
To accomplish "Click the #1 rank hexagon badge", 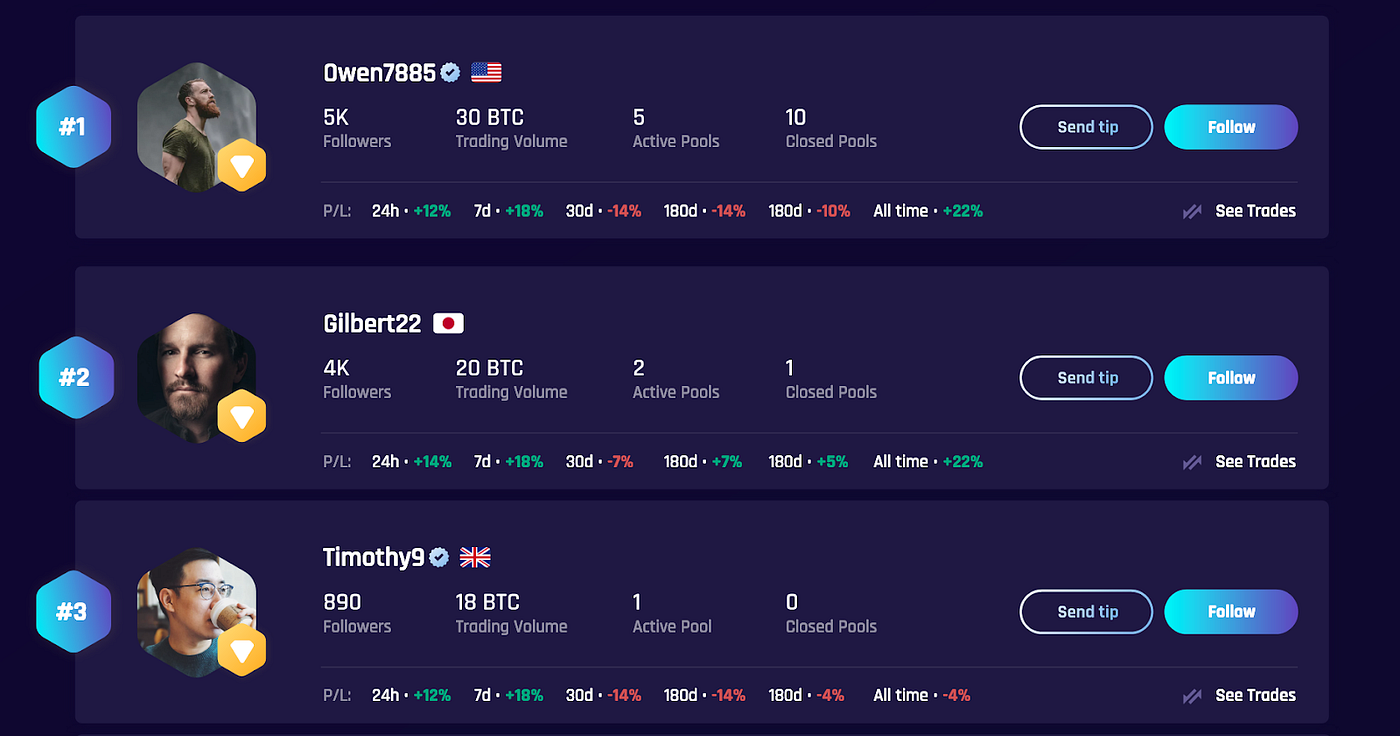I will click(73, 127).
